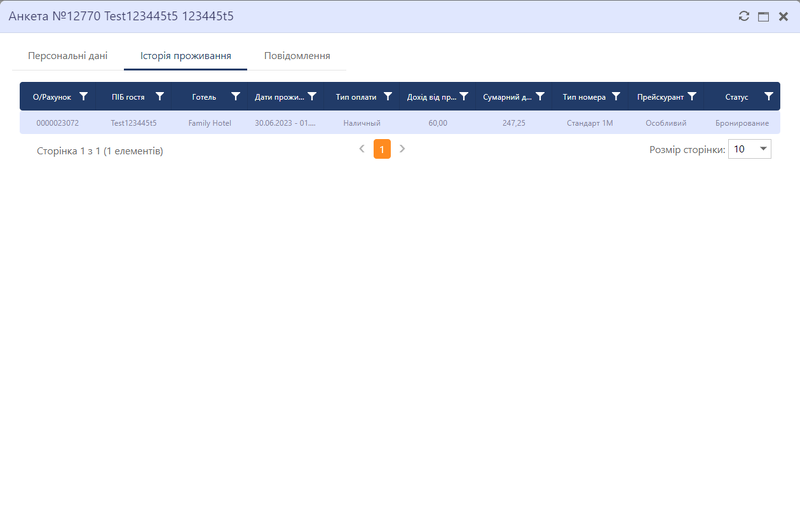The height and width of the screenshot is (515, 800).
Task: Click page number 1 button
Action: coord(382,149)
